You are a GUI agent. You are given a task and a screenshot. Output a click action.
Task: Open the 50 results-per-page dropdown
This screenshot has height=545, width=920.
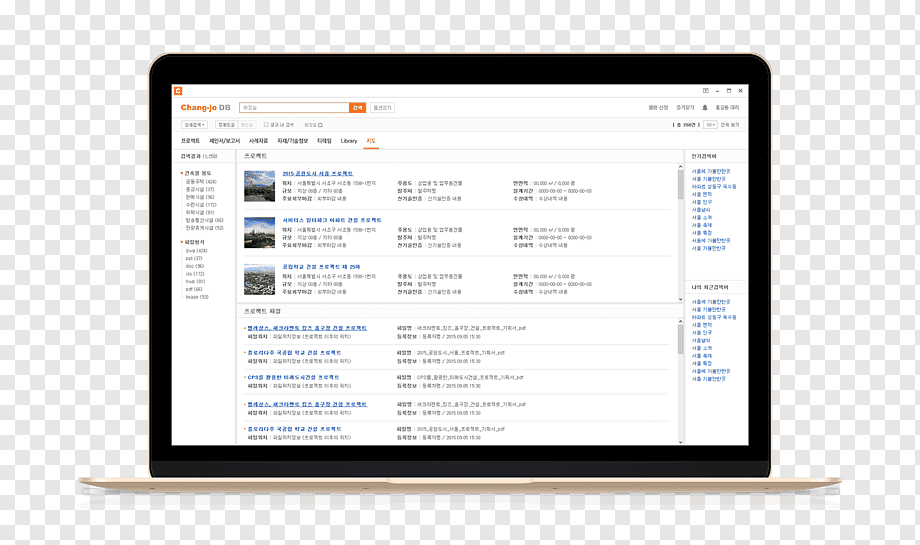710,125
